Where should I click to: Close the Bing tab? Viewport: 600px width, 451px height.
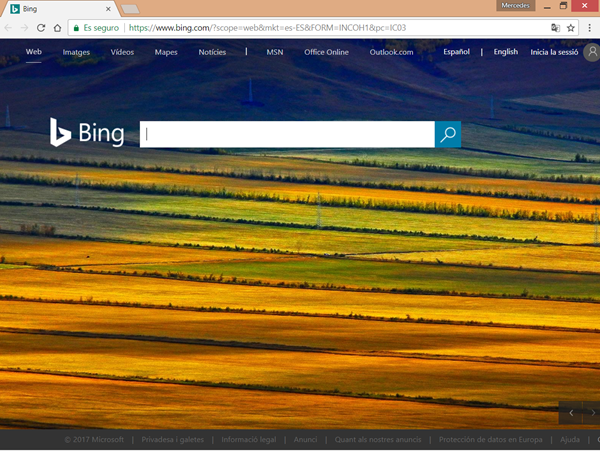[x=108, y=9]
